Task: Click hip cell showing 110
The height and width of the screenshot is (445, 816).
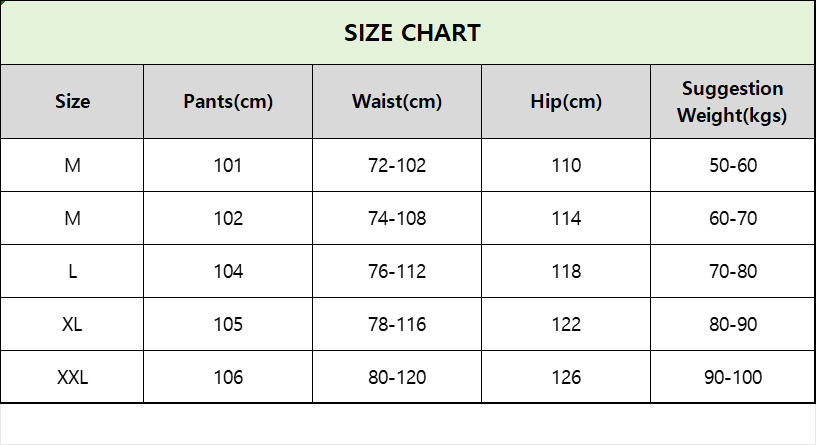Action: pos(566,165)
